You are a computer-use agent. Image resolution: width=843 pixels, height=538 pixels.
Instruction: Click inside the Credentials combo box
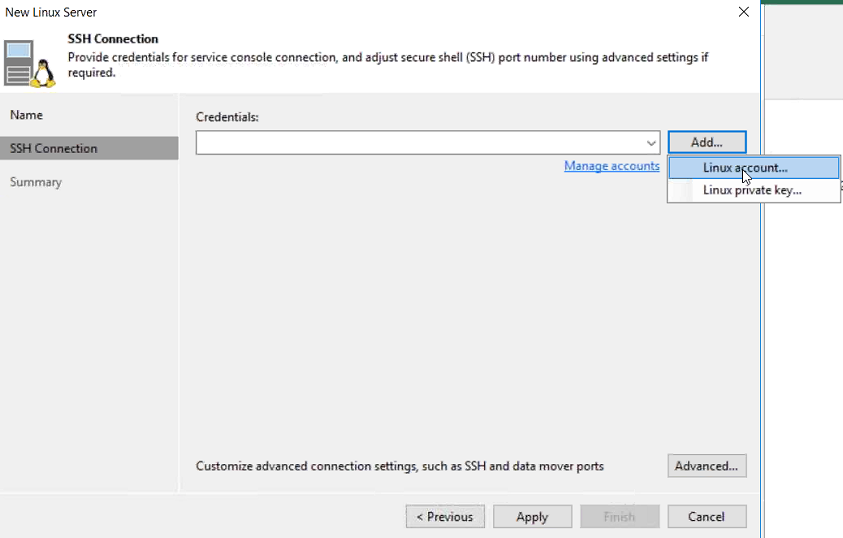[428, 142]
